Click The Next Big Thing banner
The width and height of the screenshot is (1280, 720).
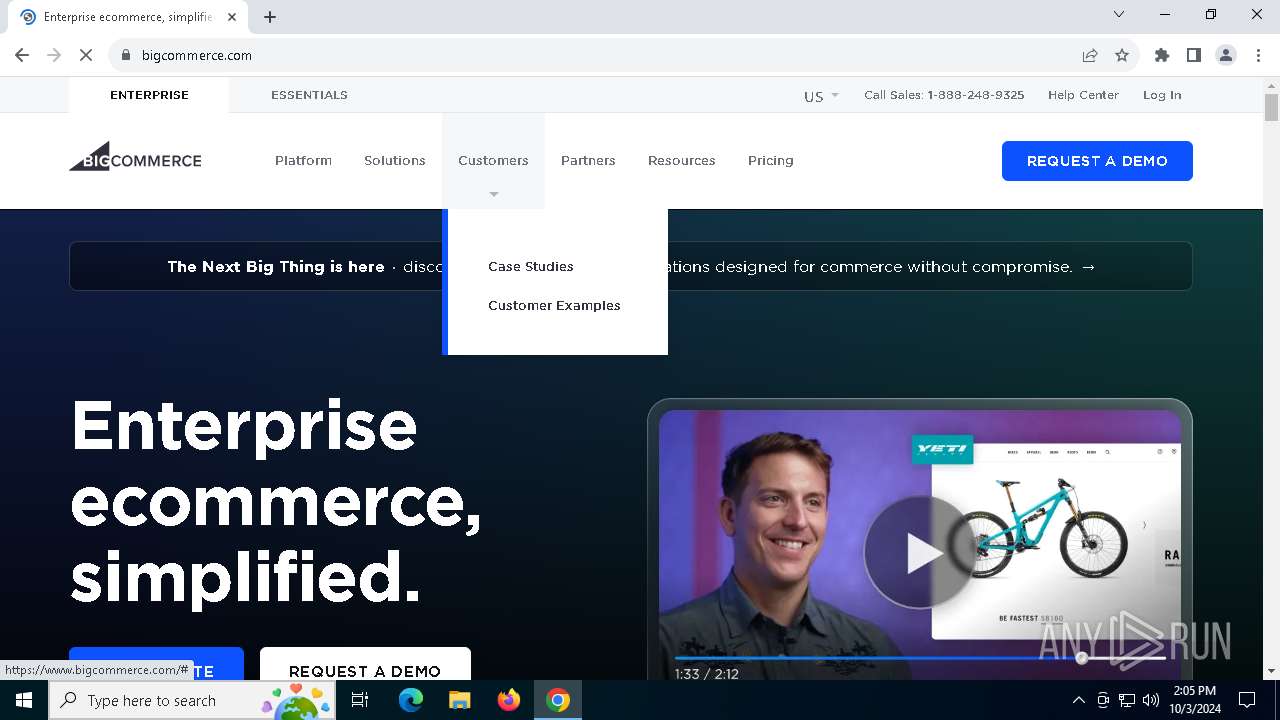click(x=631, y=266)
